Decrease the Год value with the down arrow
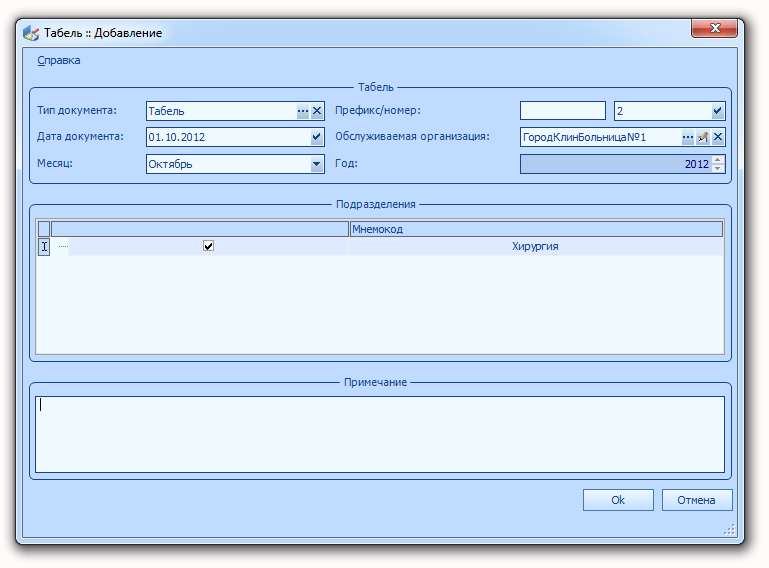Viewport: 769px width, 568px height. pyautogui.click(x=718, y=168)
